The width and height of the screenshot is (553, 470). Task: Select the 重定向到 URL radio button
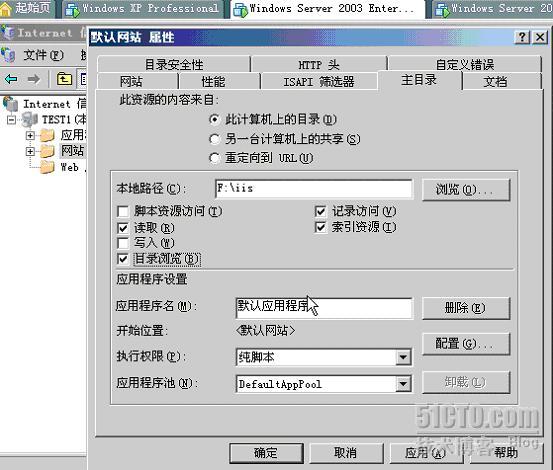pyautogui.click(x=214, y=158)
